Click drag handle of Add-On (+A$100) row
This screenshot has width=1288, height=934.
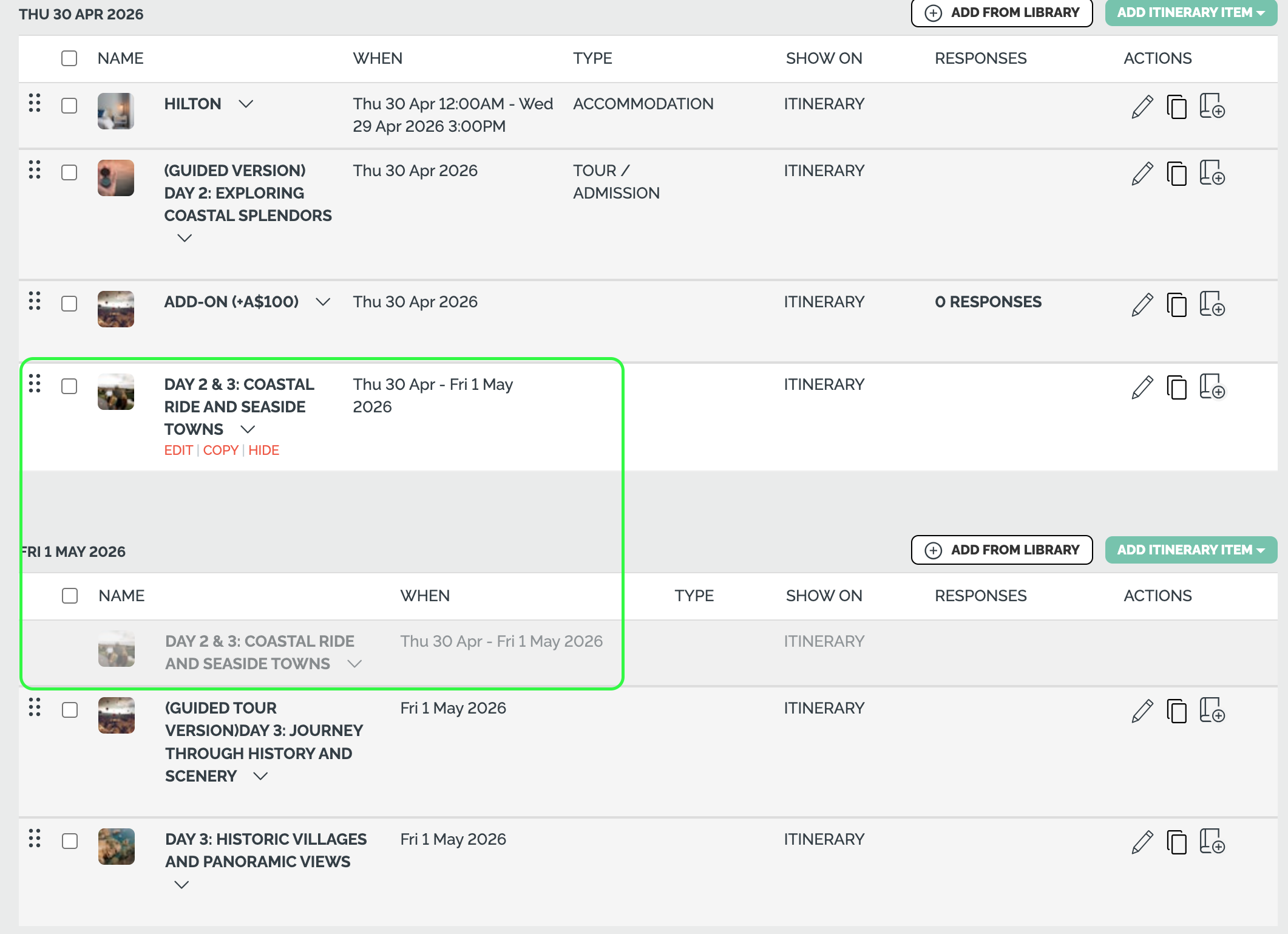pos(35,301)
